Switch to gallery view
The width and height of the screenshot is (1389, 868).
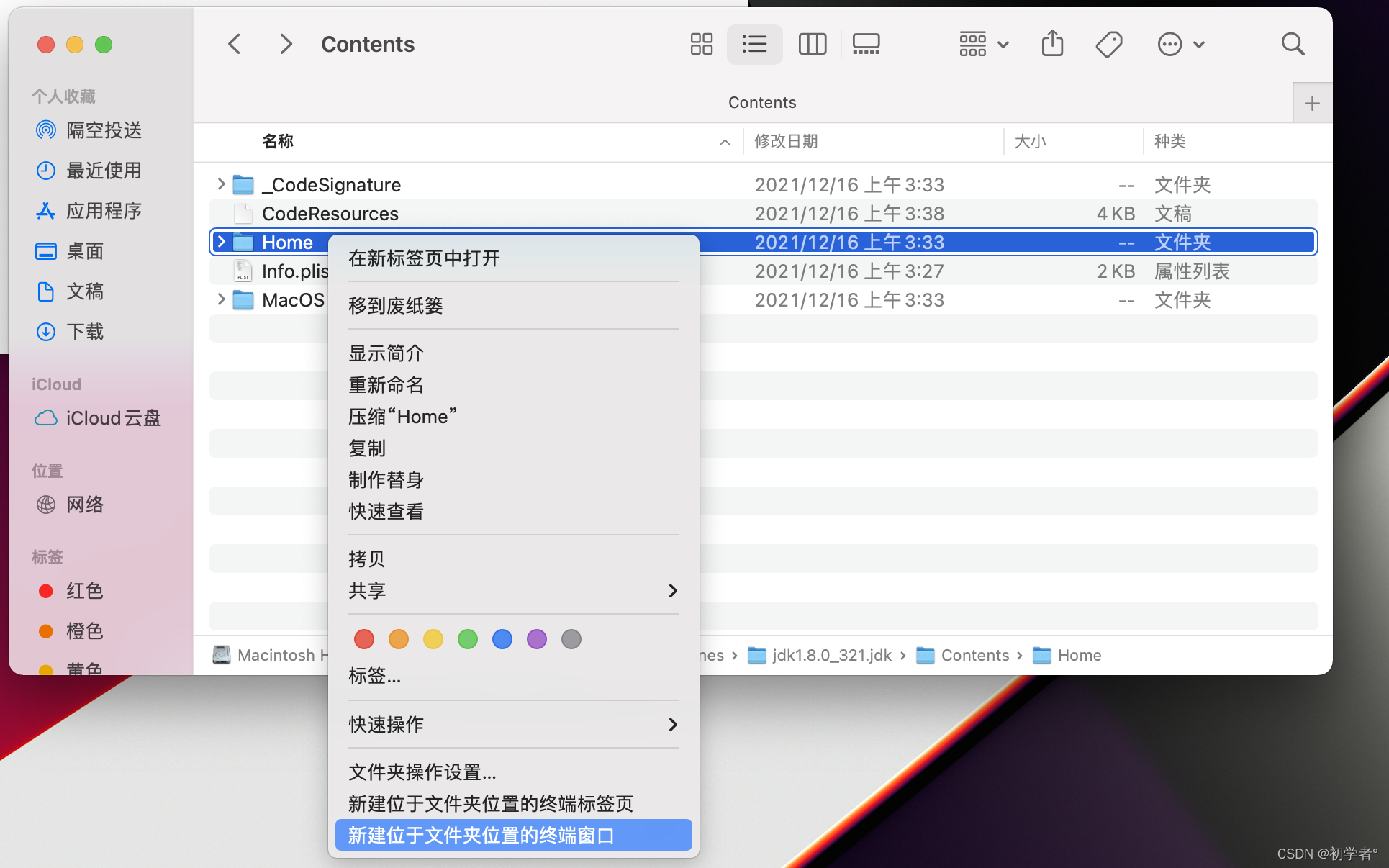tap(866, 45)
